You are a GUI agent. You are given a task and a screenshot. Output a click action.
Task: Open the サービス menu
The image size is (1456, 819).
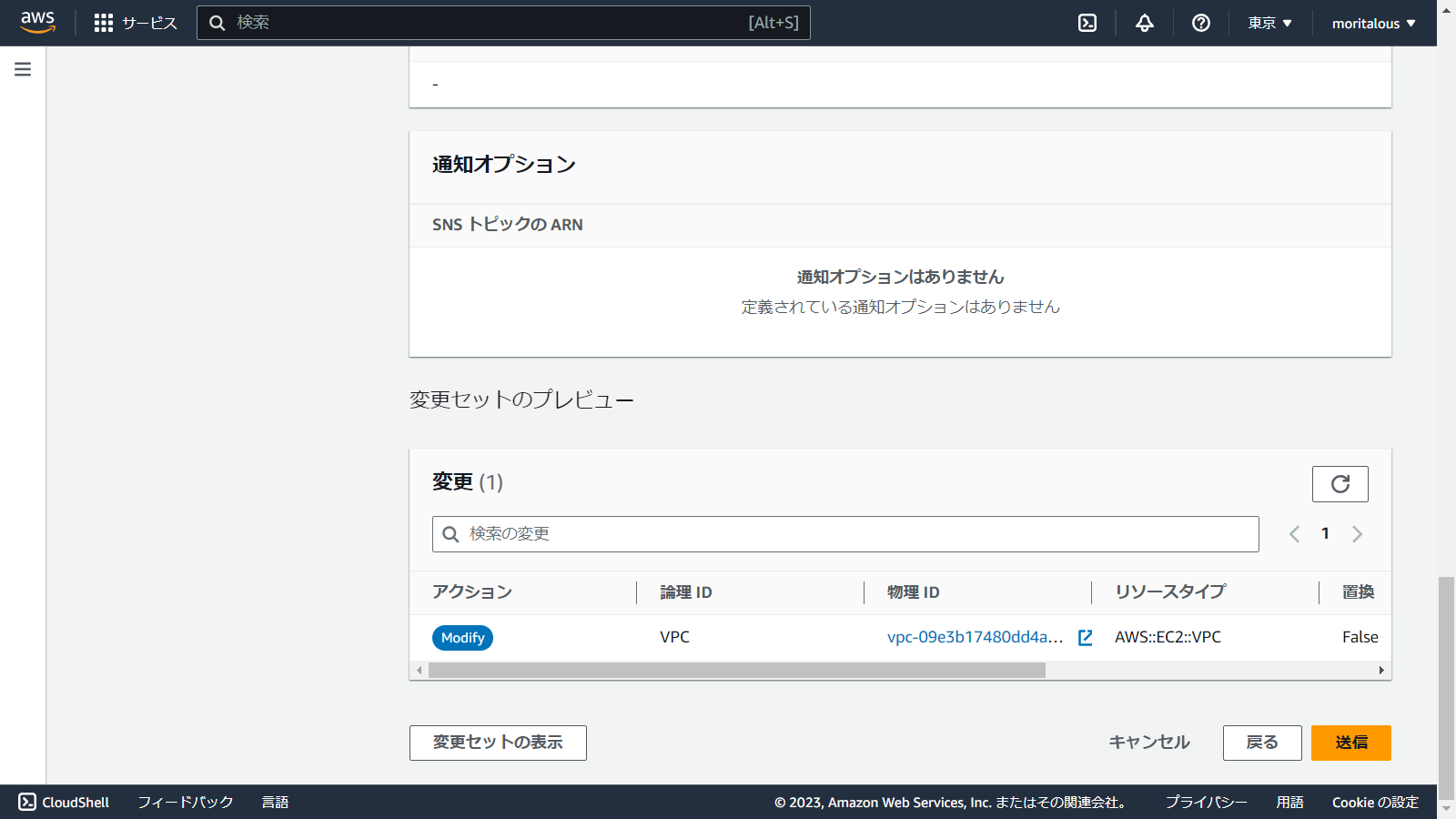(x=148, y=23)
